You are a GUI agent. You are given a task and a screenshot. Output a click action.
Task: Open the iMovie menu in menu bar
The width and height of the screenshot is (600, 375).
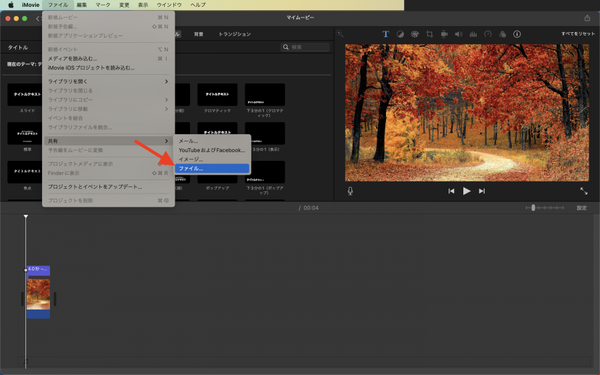point(31,5)
